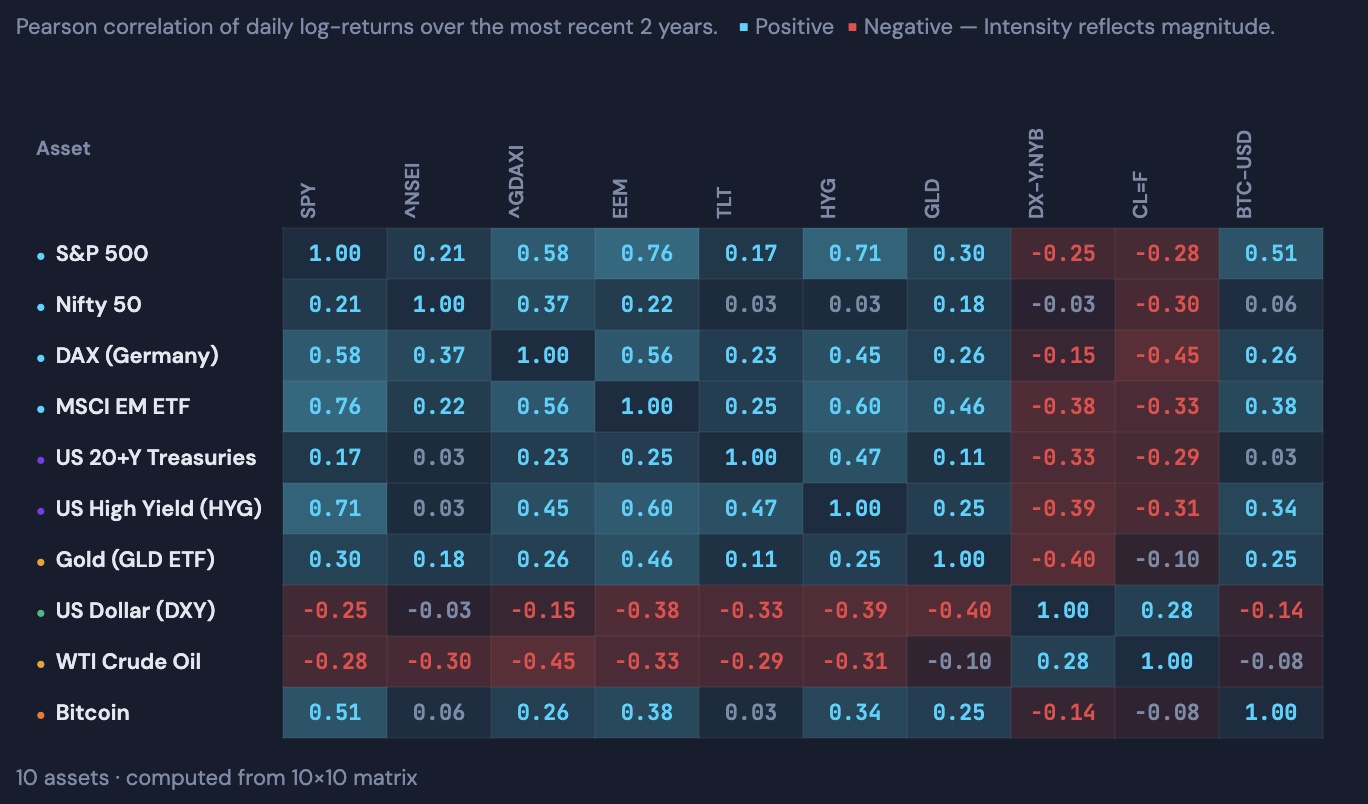The image size is (1368, 804).
Task: Select the HYG column header
Action: tap(828, 199)
